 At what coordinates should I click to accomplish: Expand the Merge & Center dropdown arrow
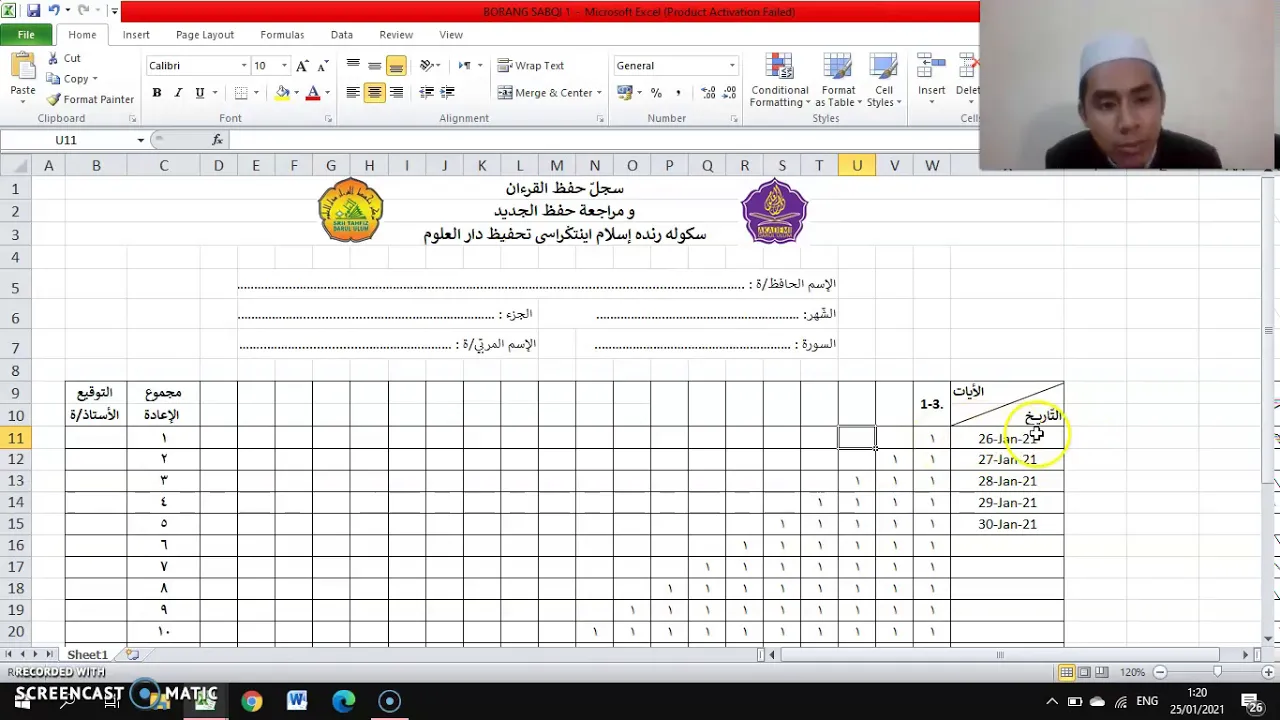coord(599,93)
